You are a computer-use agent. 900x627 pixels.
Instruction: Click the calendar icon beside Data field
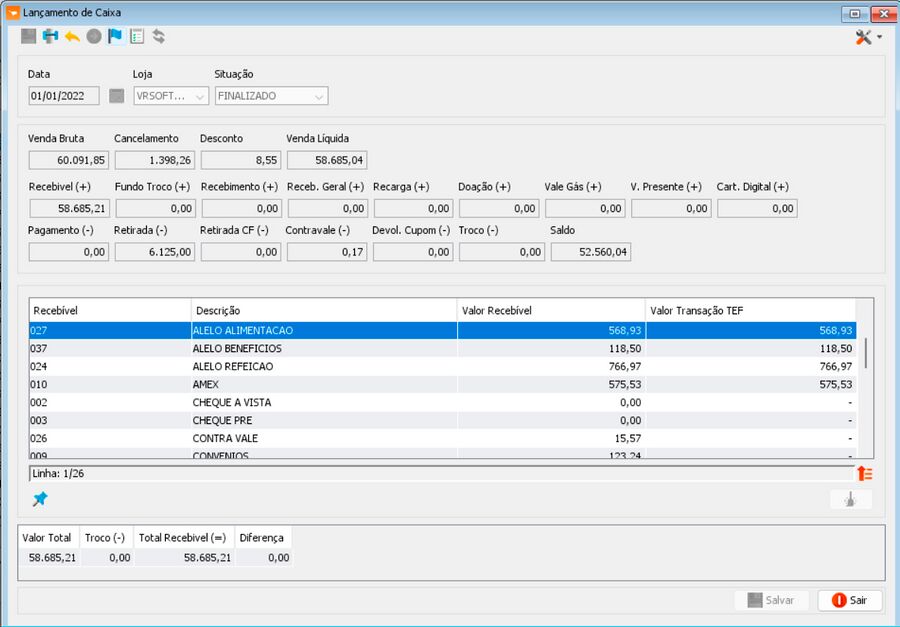[x=117, y=96]
